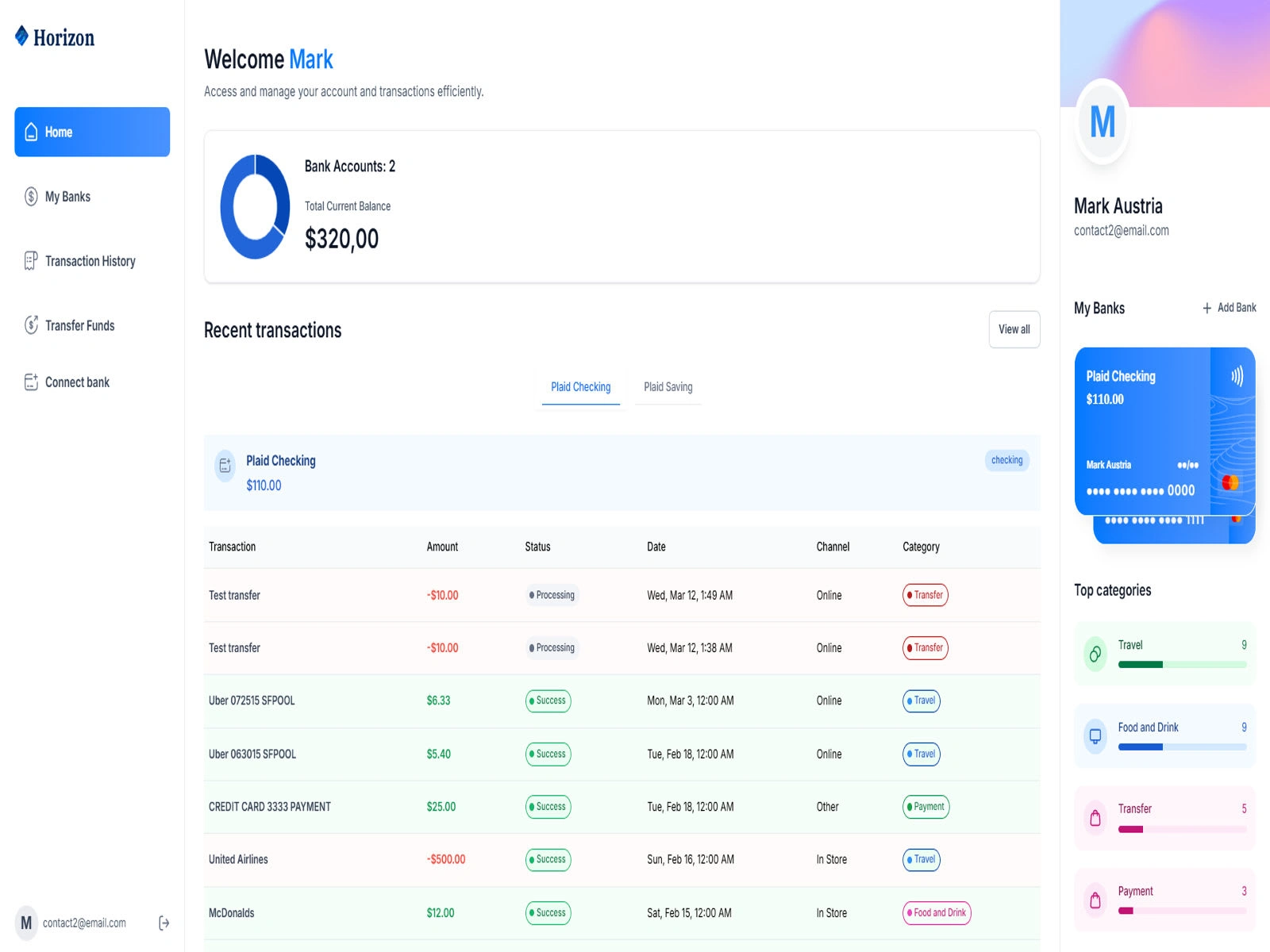
Task: Select the Plaid Checking tab
Action: coord(581,387)
